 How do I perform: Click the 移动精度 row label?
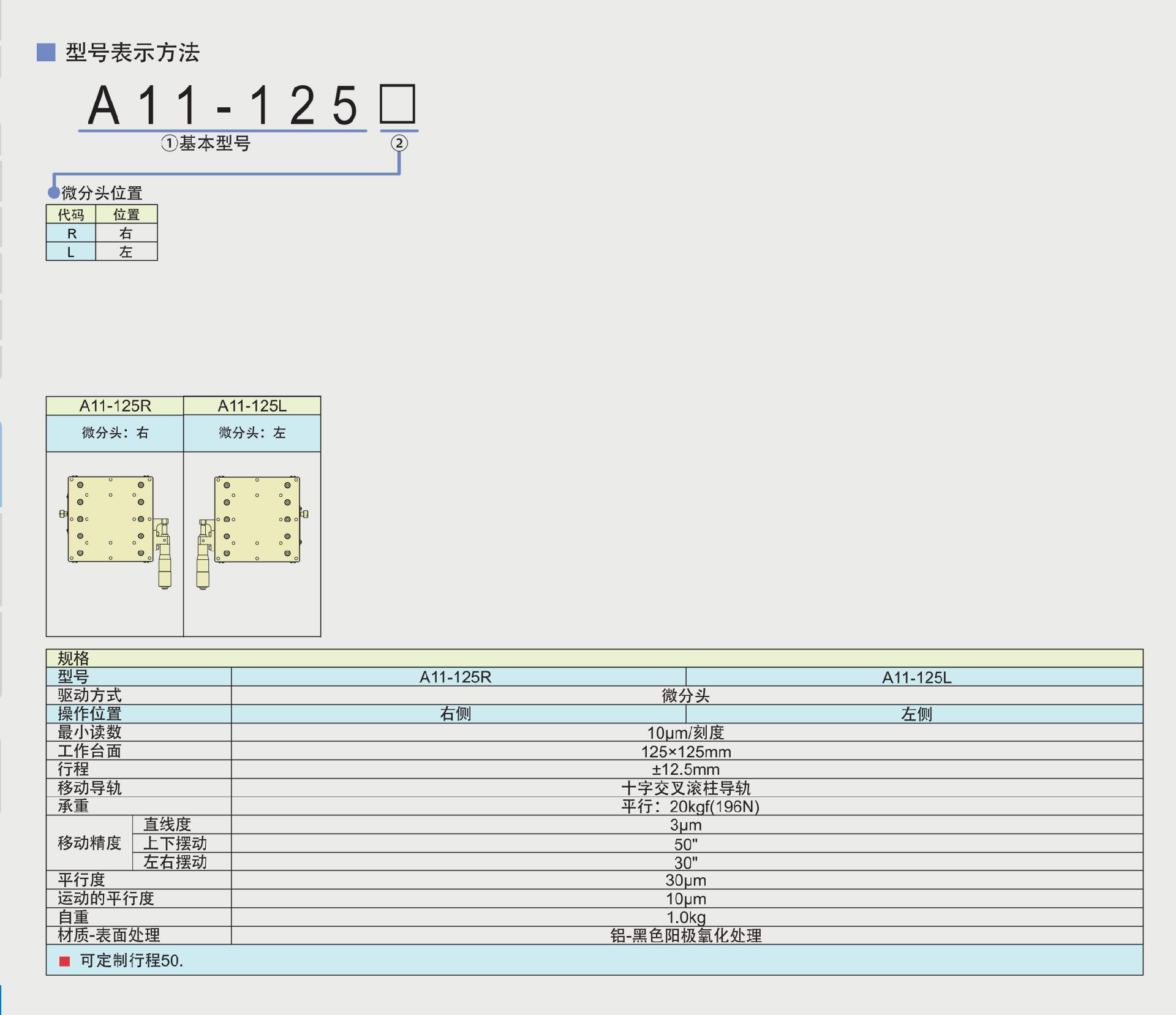(89, 843)
